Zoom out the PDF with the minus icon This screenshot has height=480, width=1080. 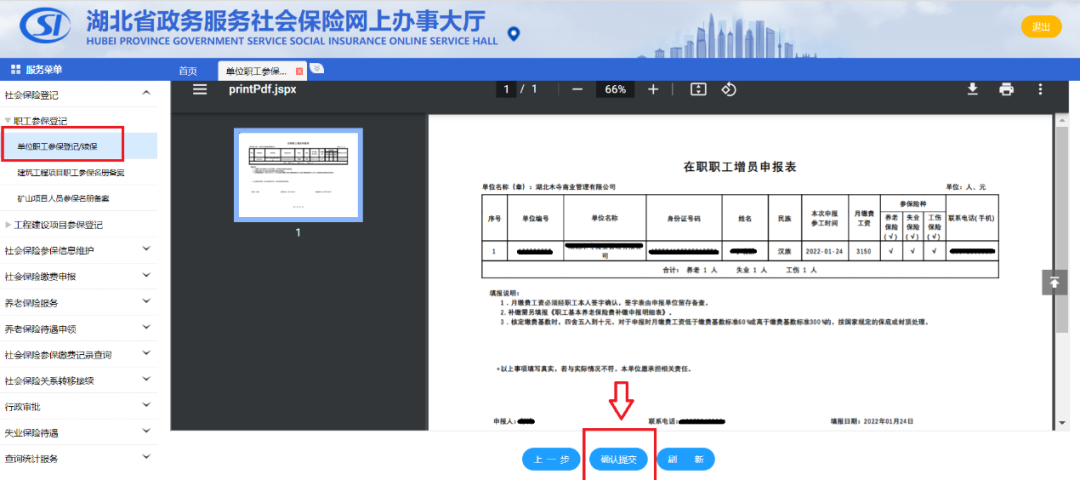[x=577, y=90]
